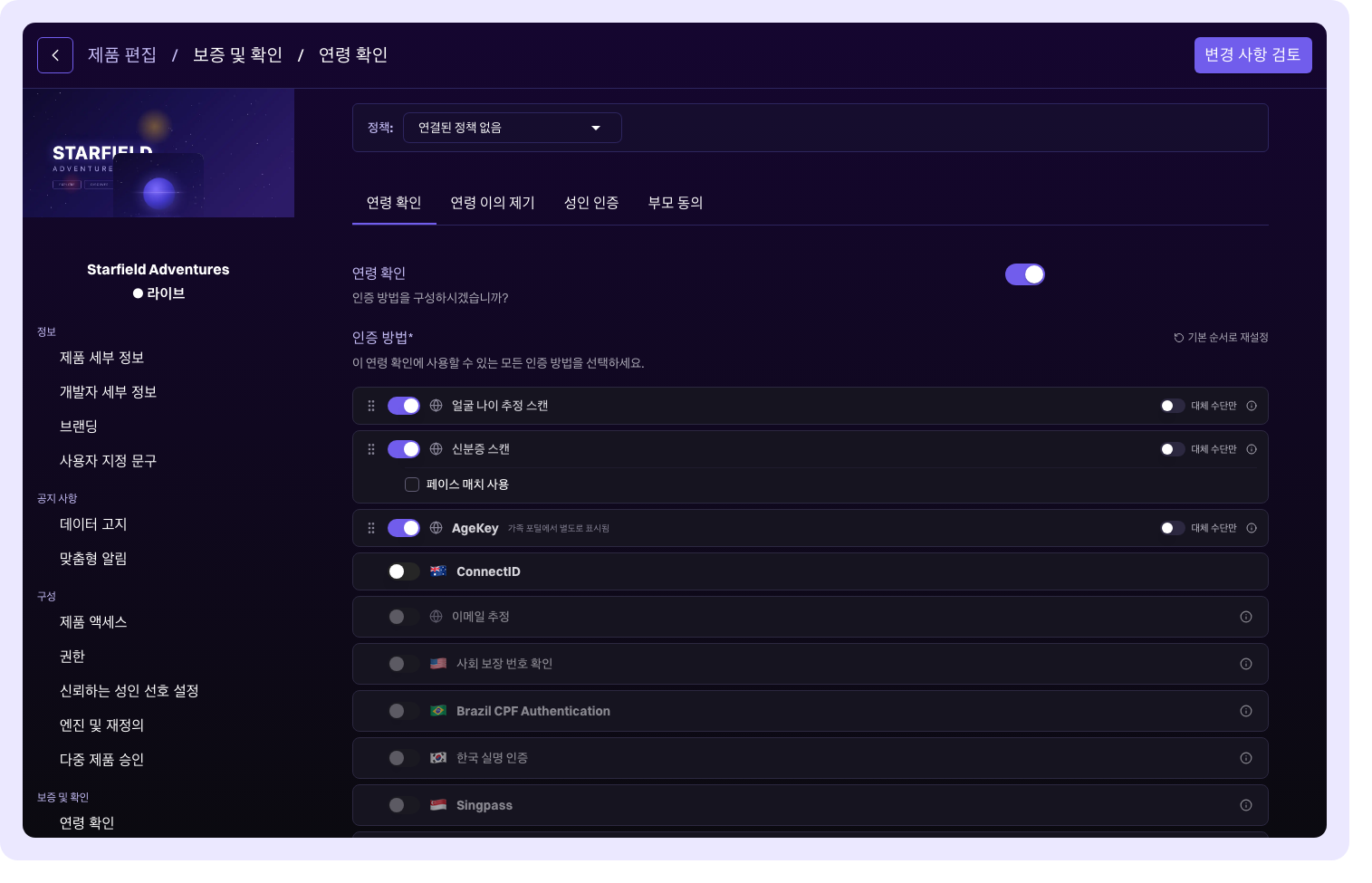Viewport: 1372px width, 883px height.
Task: Enable the Singpass toggle
Action: click(x=404, y=805)
